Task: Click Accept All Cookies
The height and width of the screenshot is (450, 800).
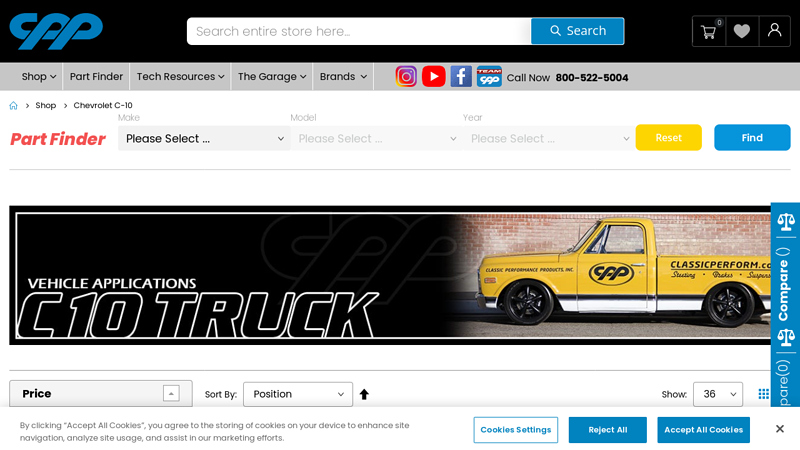Action: coord(704,430)
